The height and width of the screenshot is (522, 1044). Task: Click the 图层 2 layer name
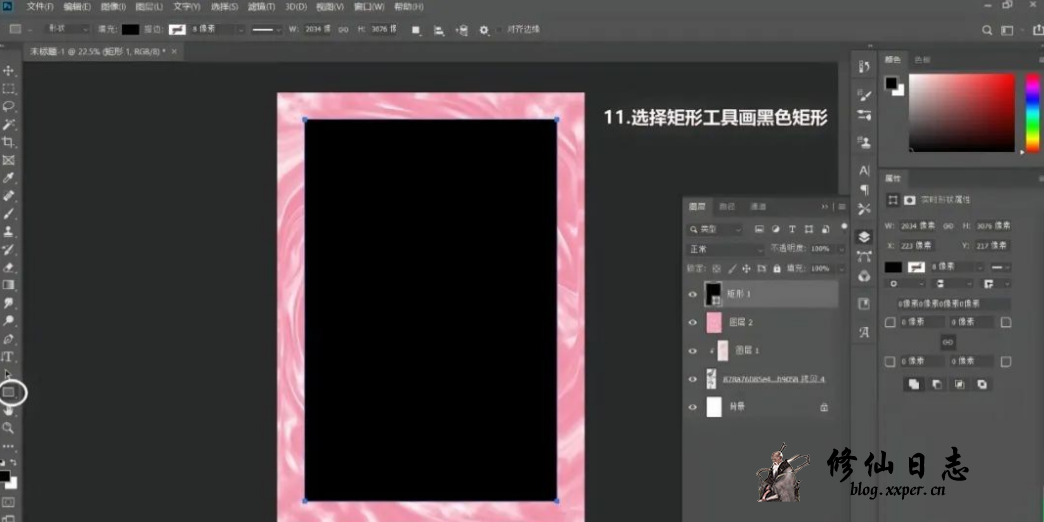(740, 322)
